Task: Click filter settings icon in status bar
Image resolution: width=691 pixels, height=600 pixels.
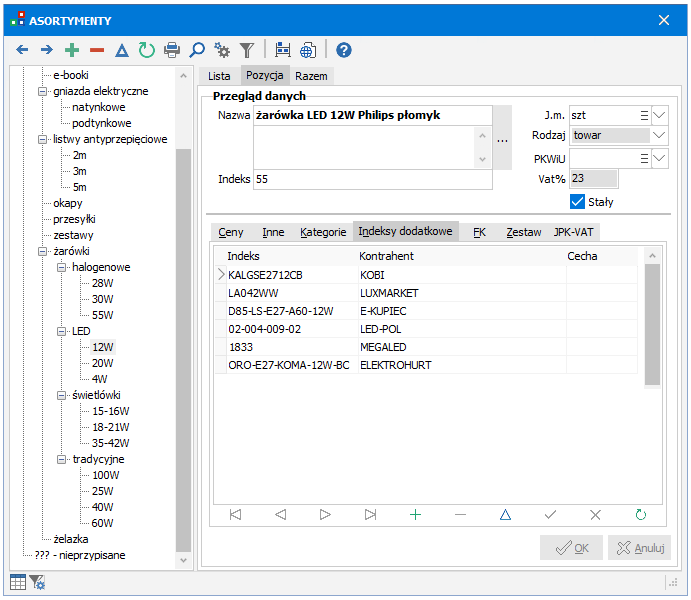Action: 37,582
